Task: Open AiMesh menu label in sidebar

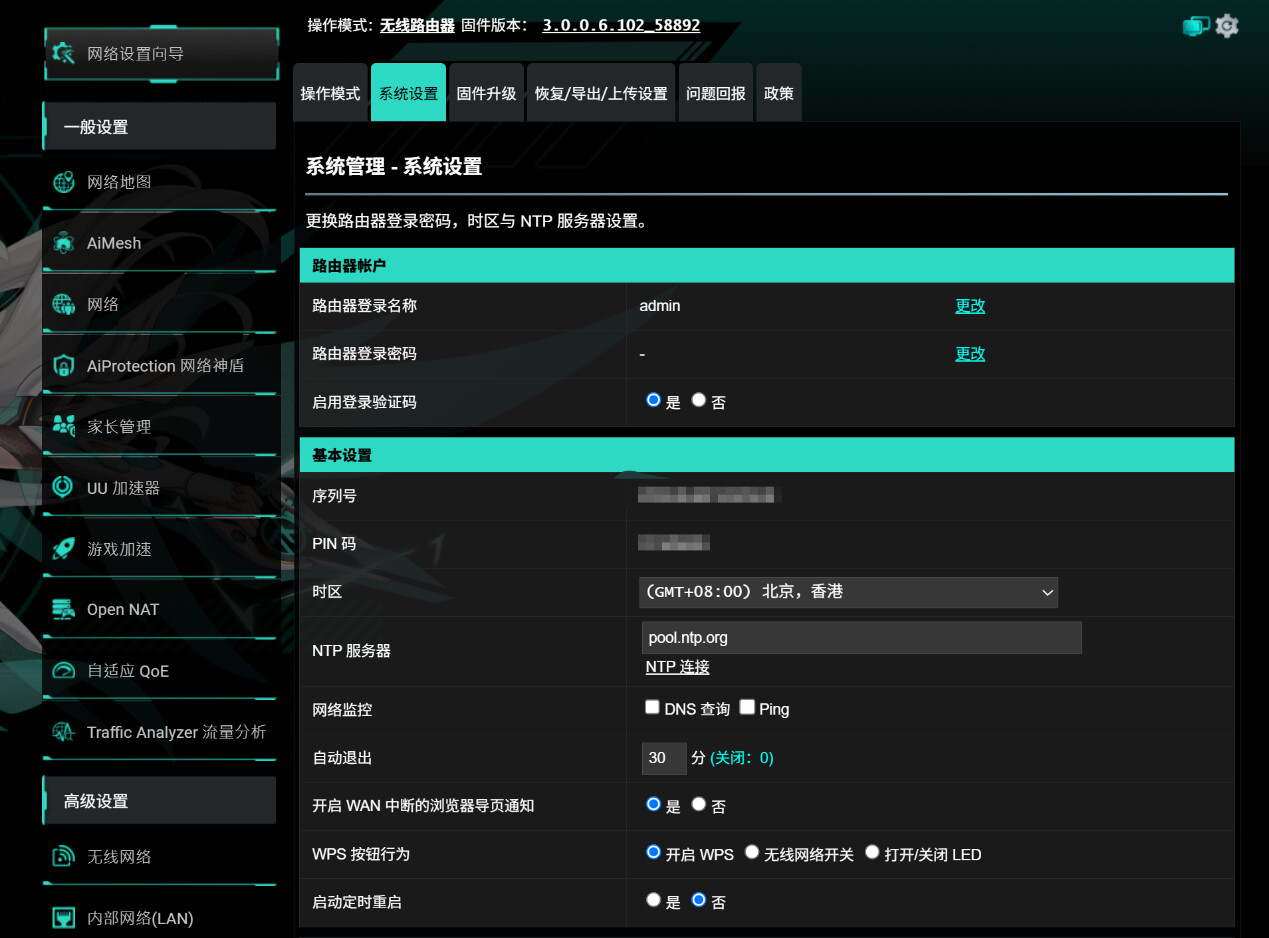Action: pos(114,243)
